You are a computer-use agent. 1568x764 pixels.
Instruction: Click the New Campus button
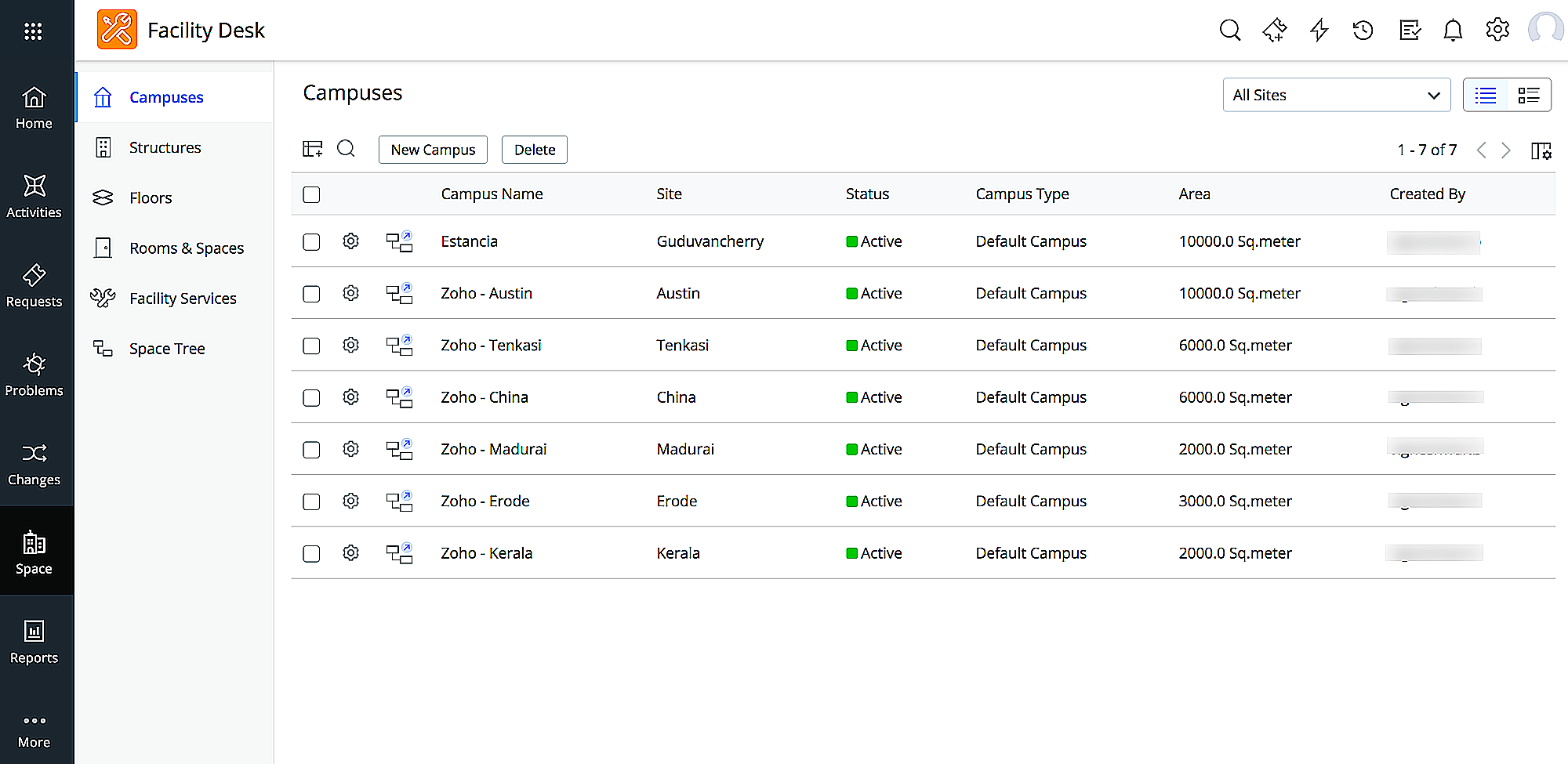click(433, 150)
